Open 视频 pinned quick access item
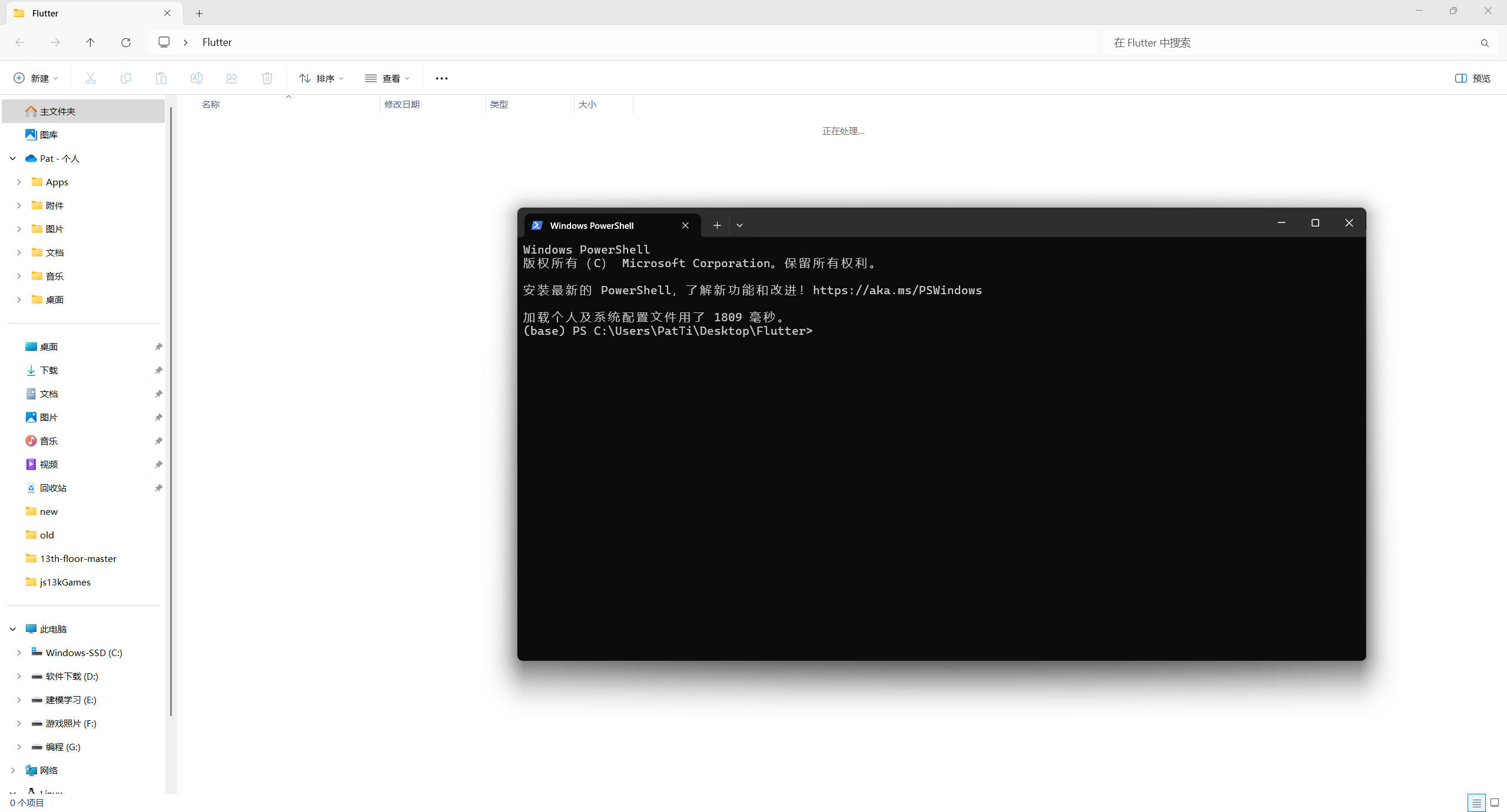 click(x=49, y=464)
